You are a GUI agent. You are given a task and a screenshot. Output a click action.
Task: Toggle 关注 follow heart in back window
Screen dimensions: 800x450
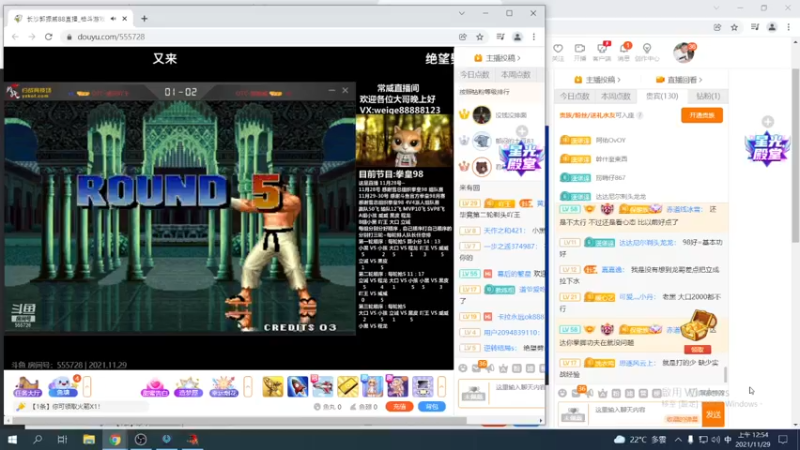pyautogui.click(x=558, y=52)
